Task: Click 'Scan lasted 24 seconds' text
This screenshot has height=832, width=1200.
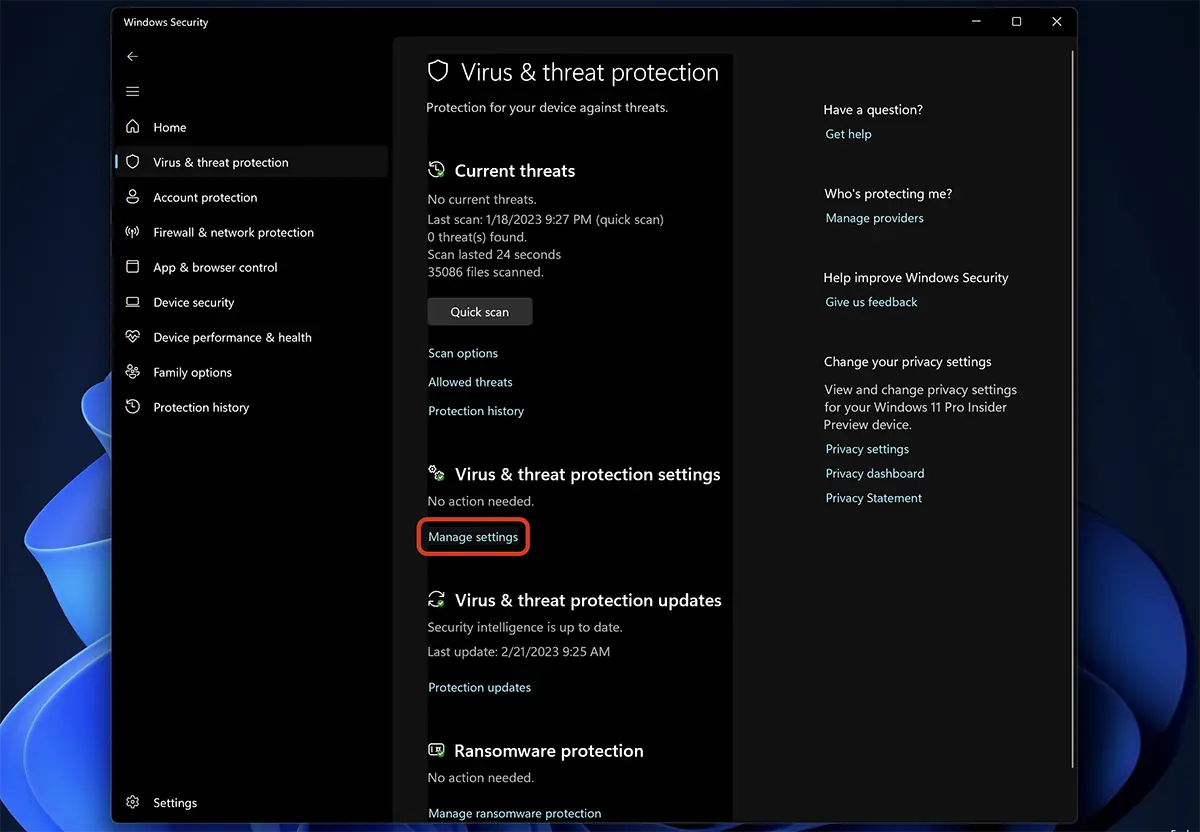Action: [494, 254]
